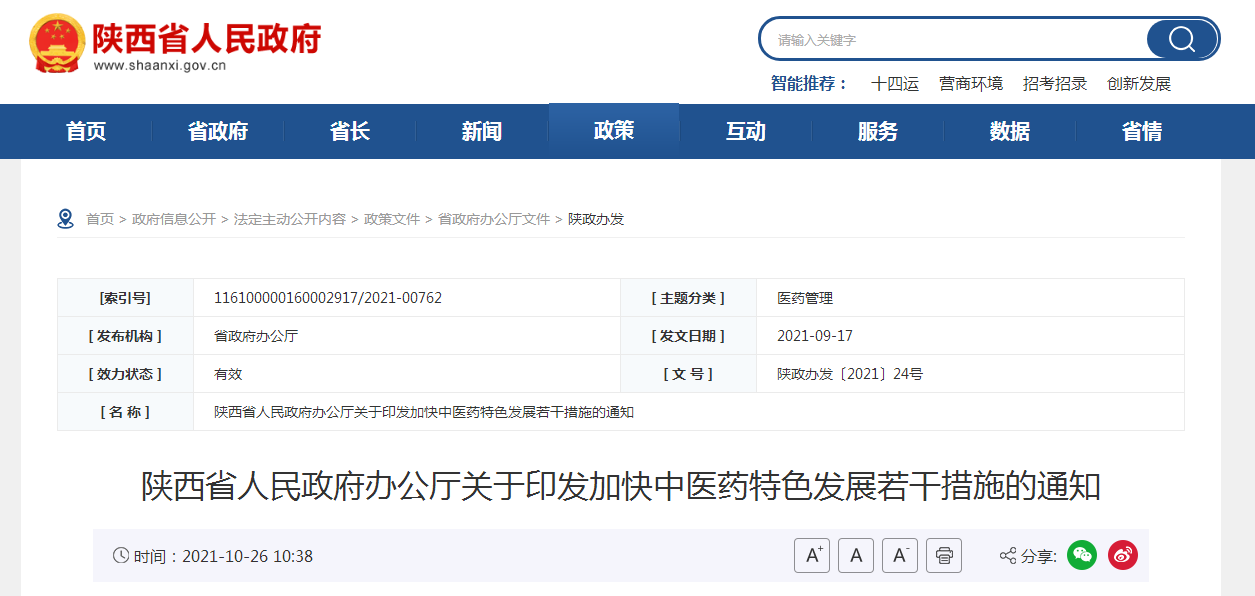This screenshot has width=1255, height=596.
Task: Open the 省情 navigation tab
Action: pyautogui.click(x=1142, y=131)
